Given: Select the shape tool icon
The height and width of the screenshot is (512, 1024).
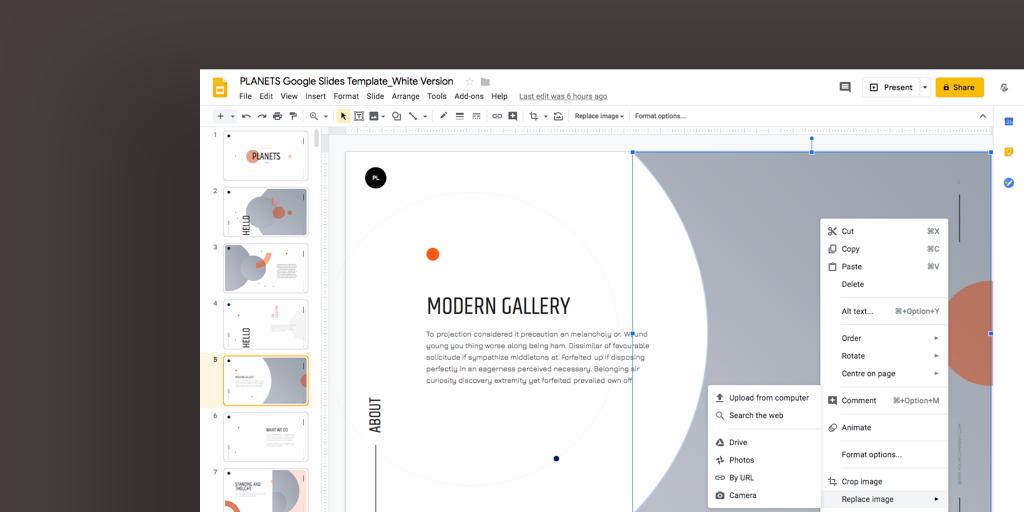Looking at the screenshot, I should (396, 116).
